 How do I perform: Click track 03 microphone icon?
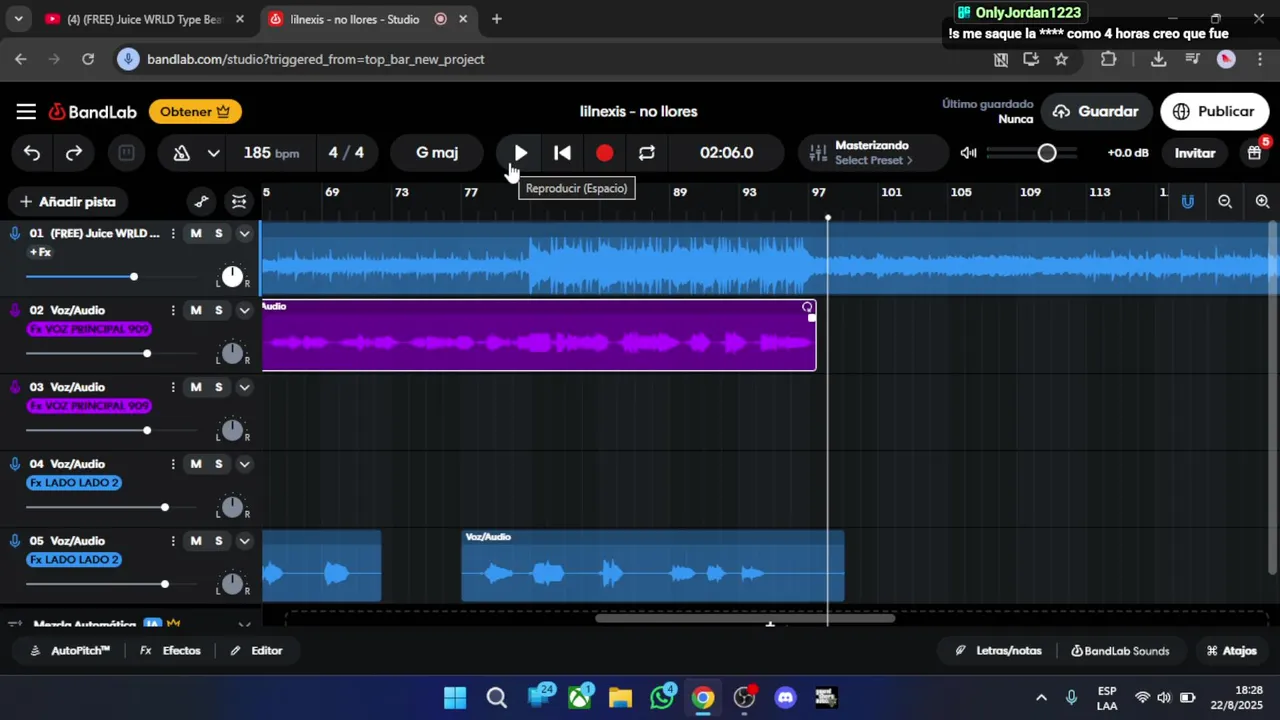click(x=14, y=387)
